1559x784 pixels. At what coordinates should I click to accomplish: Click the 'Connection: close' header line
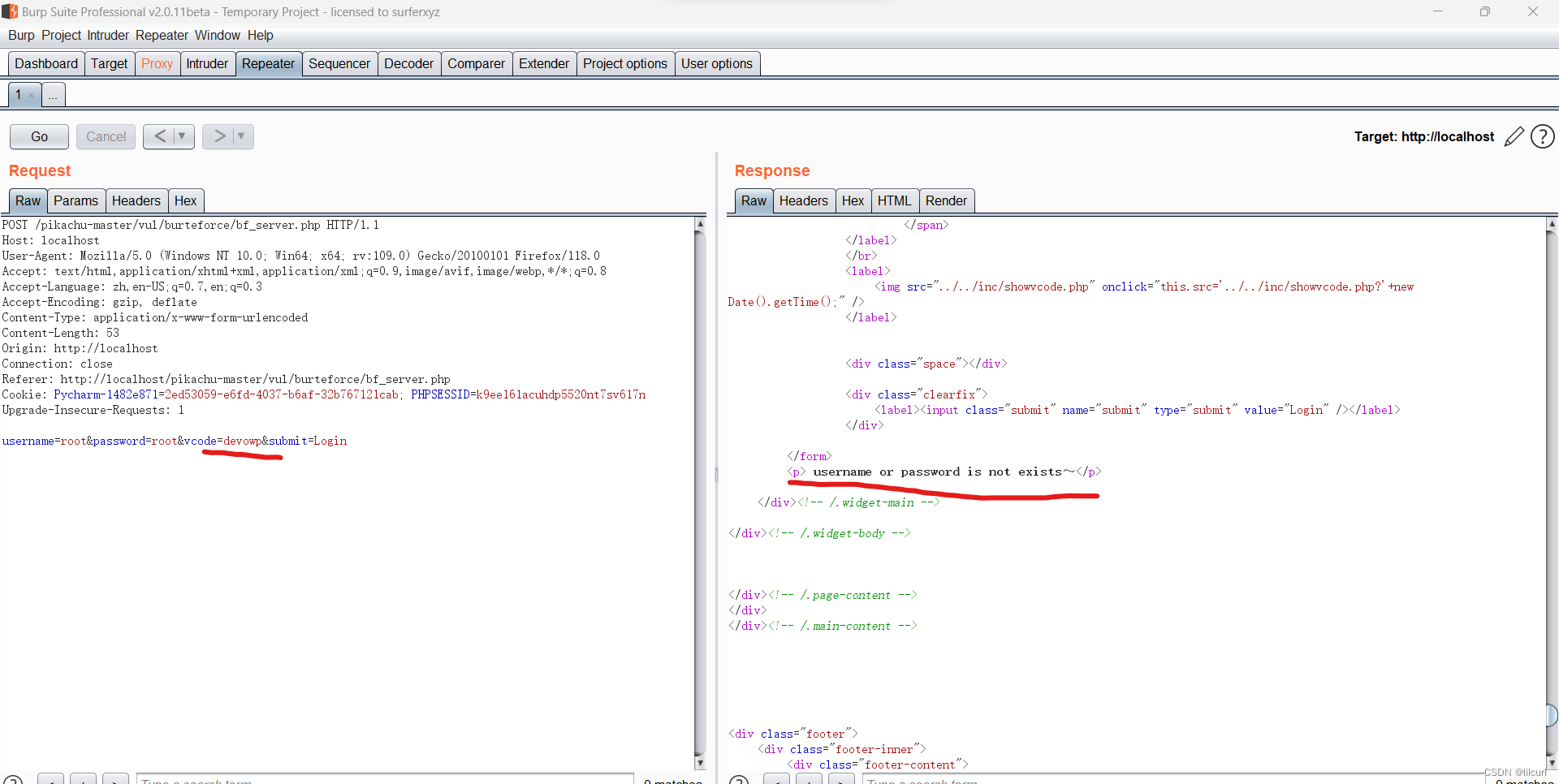tap(57, 364)
